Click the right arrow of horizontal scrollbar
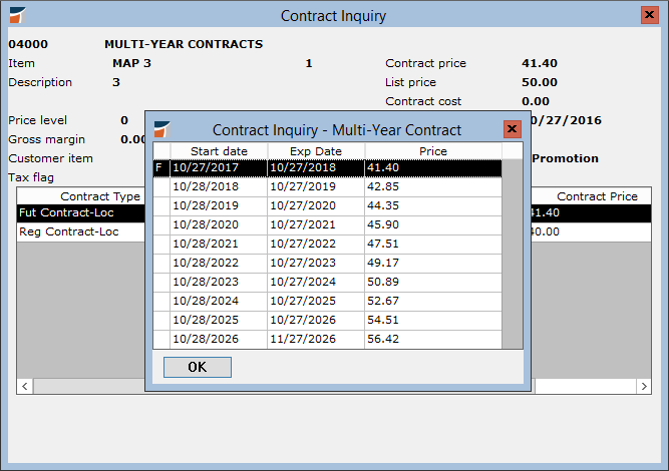Image resolution: width=669 pixels, height=471 pixels. [644, 386]
